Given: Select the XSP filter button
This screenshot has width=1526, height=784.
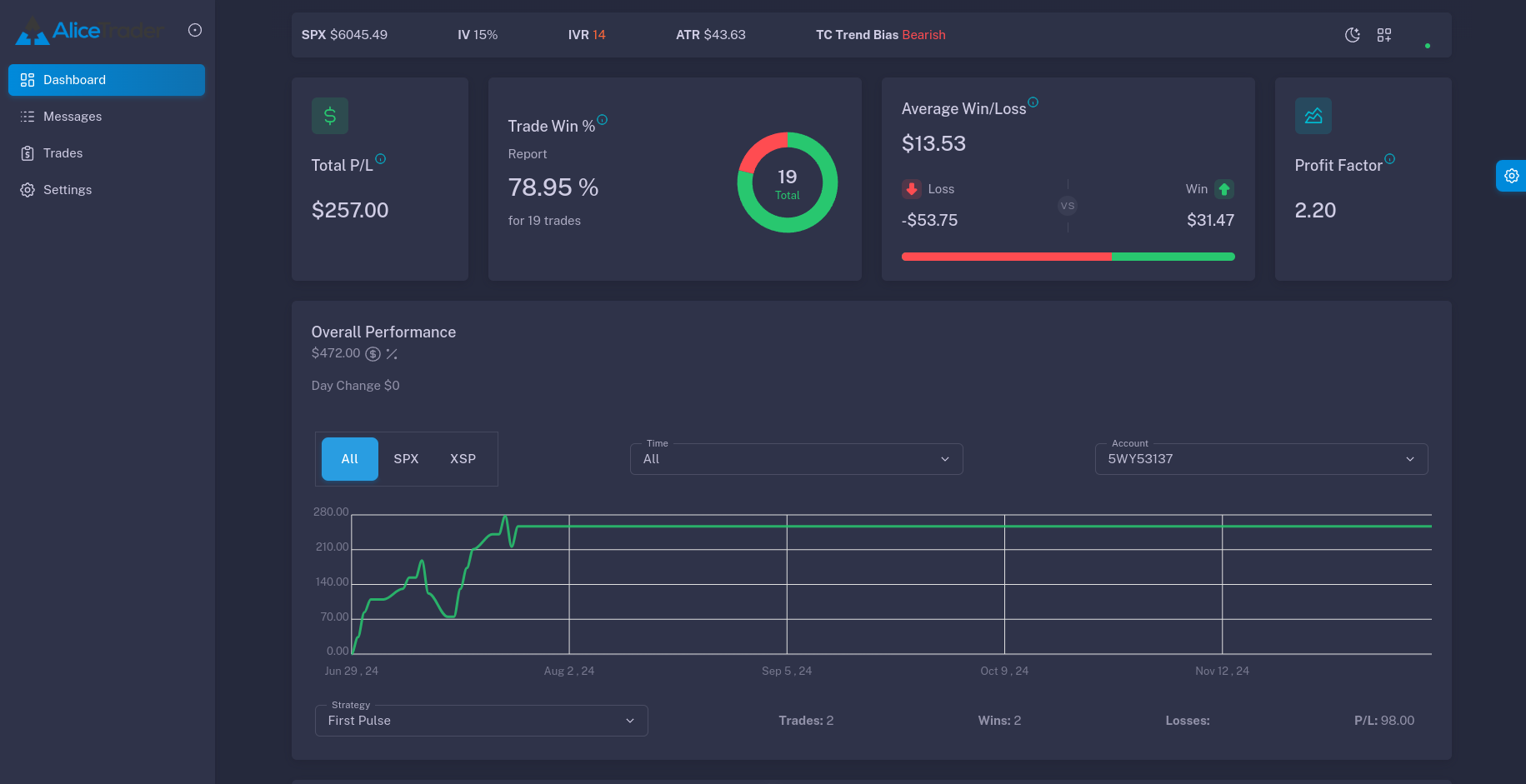Looking at the screenshot, I should click(x=463, y=459).
